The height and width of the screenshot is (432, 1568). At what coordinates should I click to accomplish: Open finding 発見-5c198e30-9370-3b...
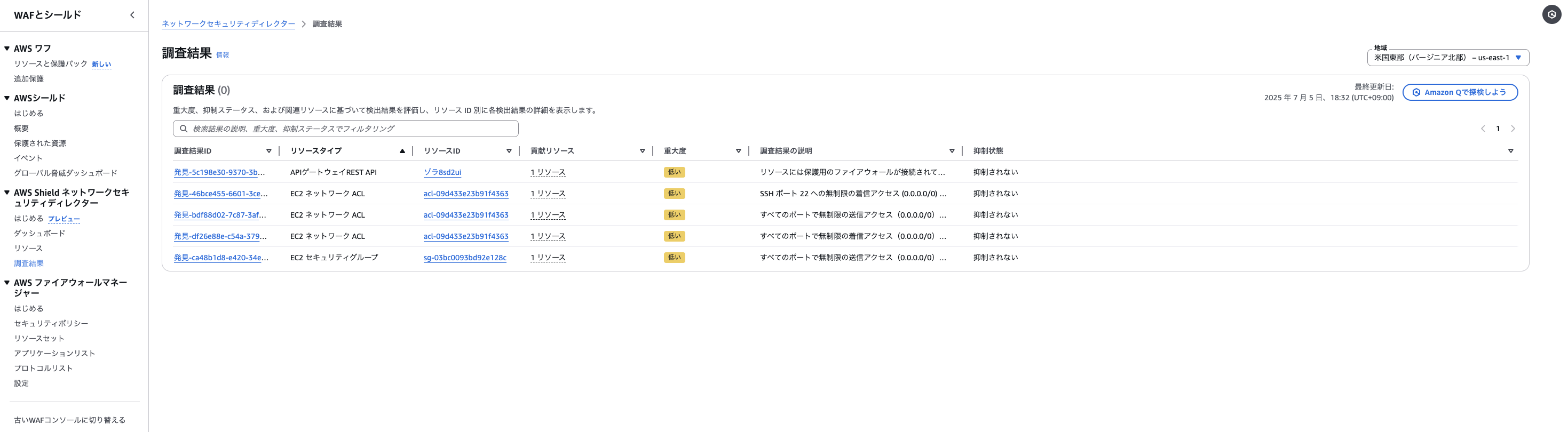219,172
